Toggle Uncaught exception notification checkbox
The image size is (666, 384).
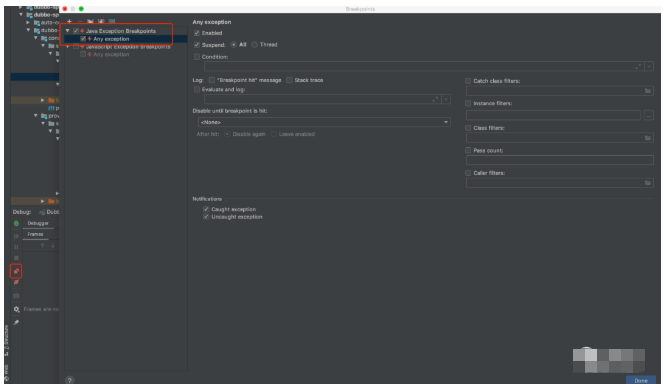(x=206, y=217)
